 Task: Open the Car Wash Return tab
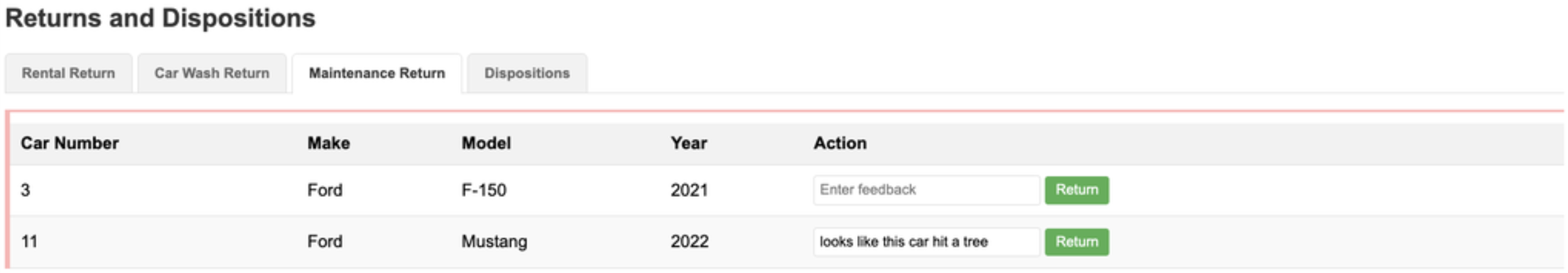[211, 73]
